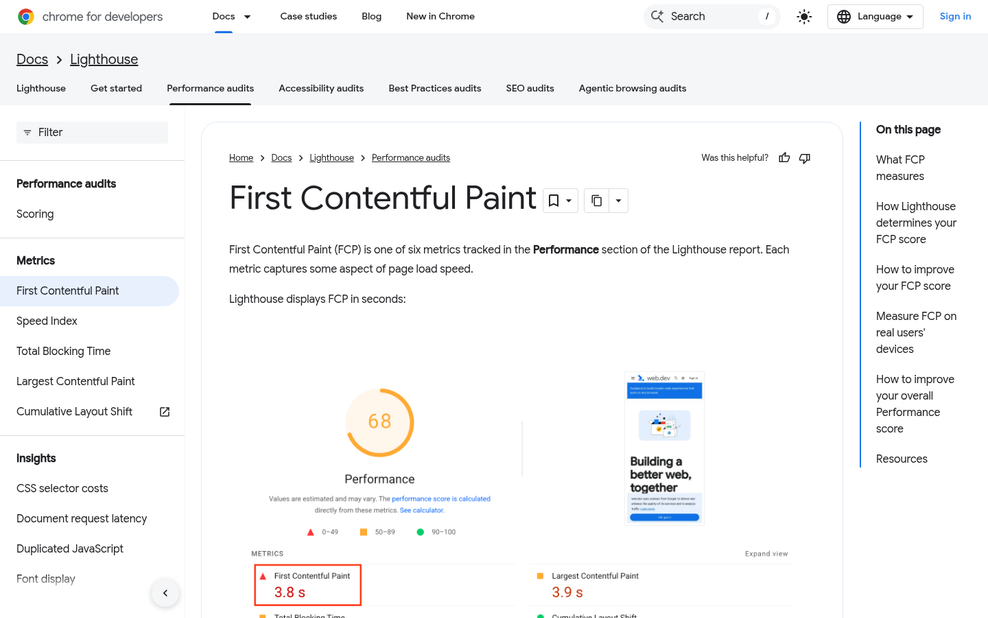Image resolution: width=988 pixels, height=618 pixels.
Task: Open Case studies menu item
Action: [x=308, y=16]
